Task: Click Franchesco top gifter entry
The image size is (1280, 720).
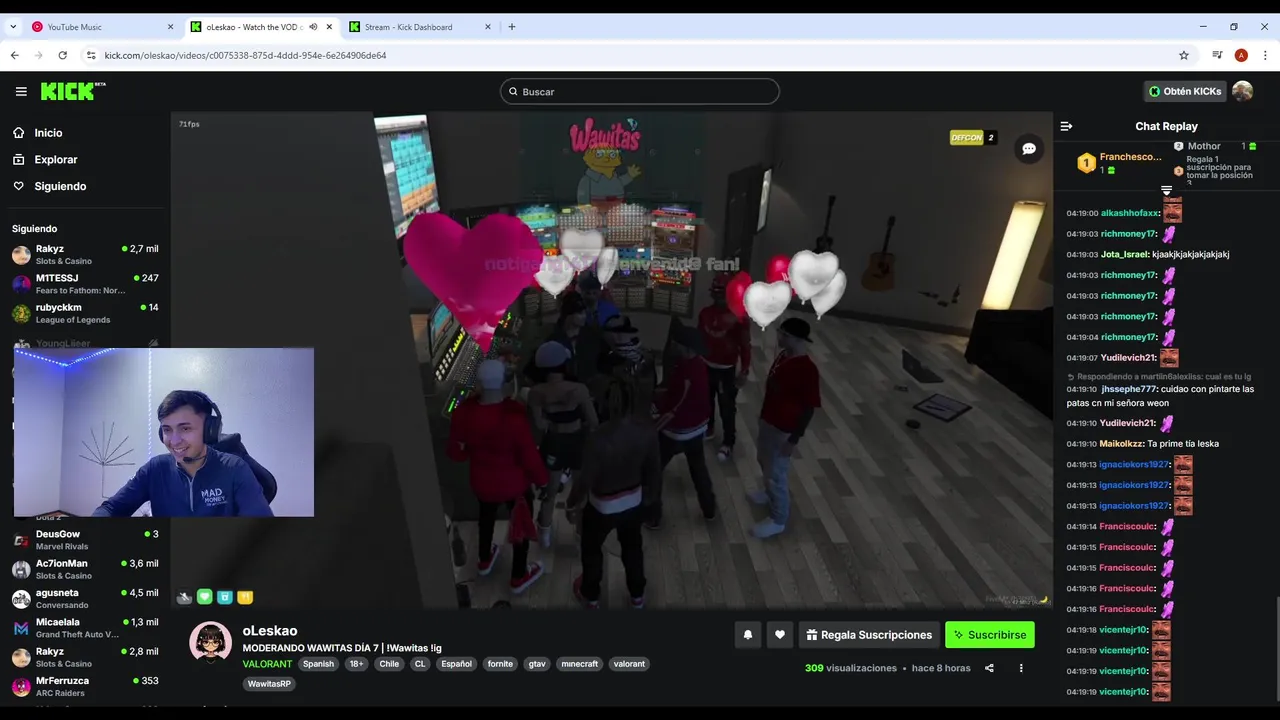Action: click(1120, 163)
